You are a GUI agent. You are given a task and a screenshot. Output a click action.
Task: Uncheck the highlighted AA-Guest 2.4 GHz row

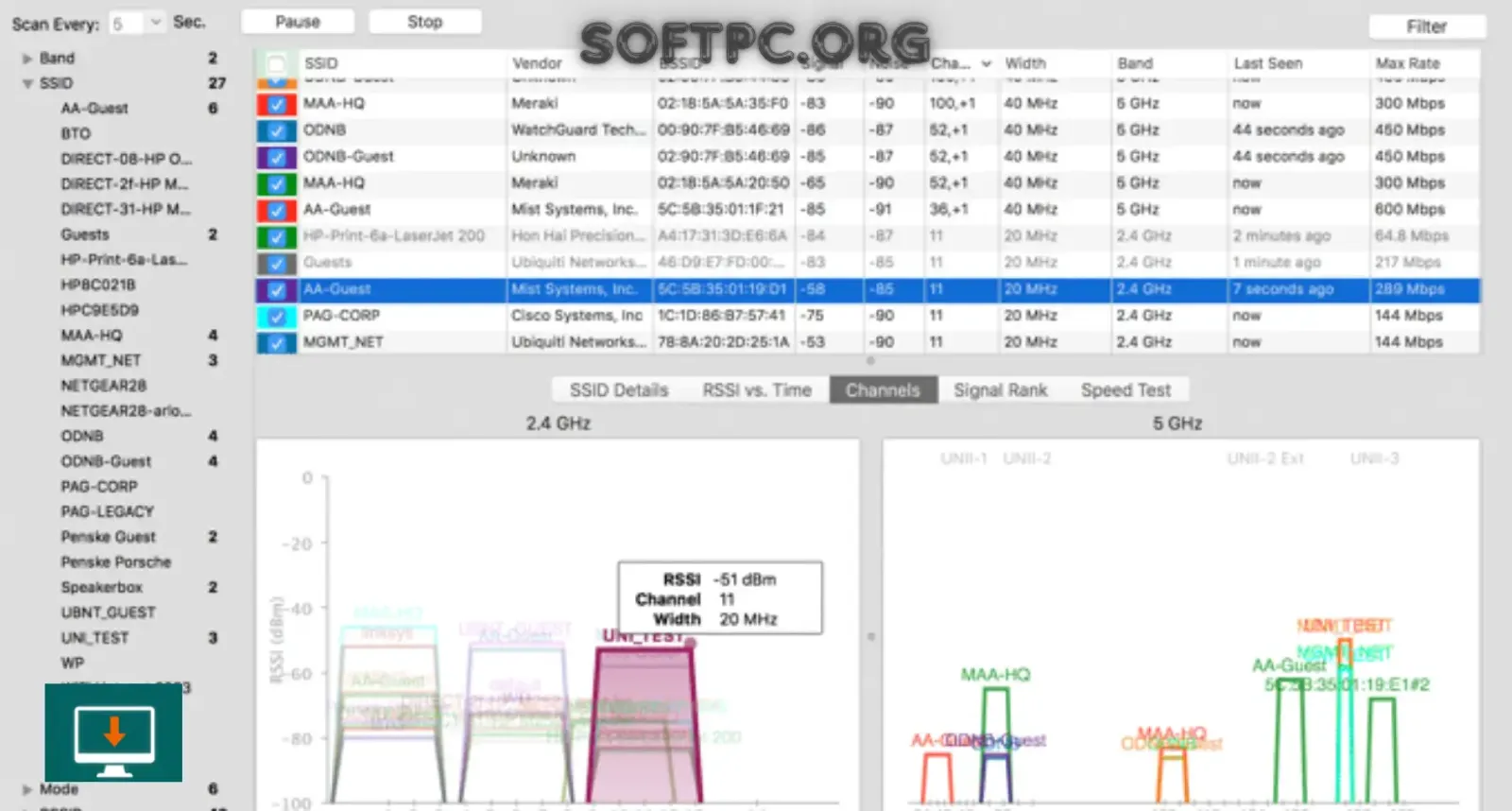point(277,289)
